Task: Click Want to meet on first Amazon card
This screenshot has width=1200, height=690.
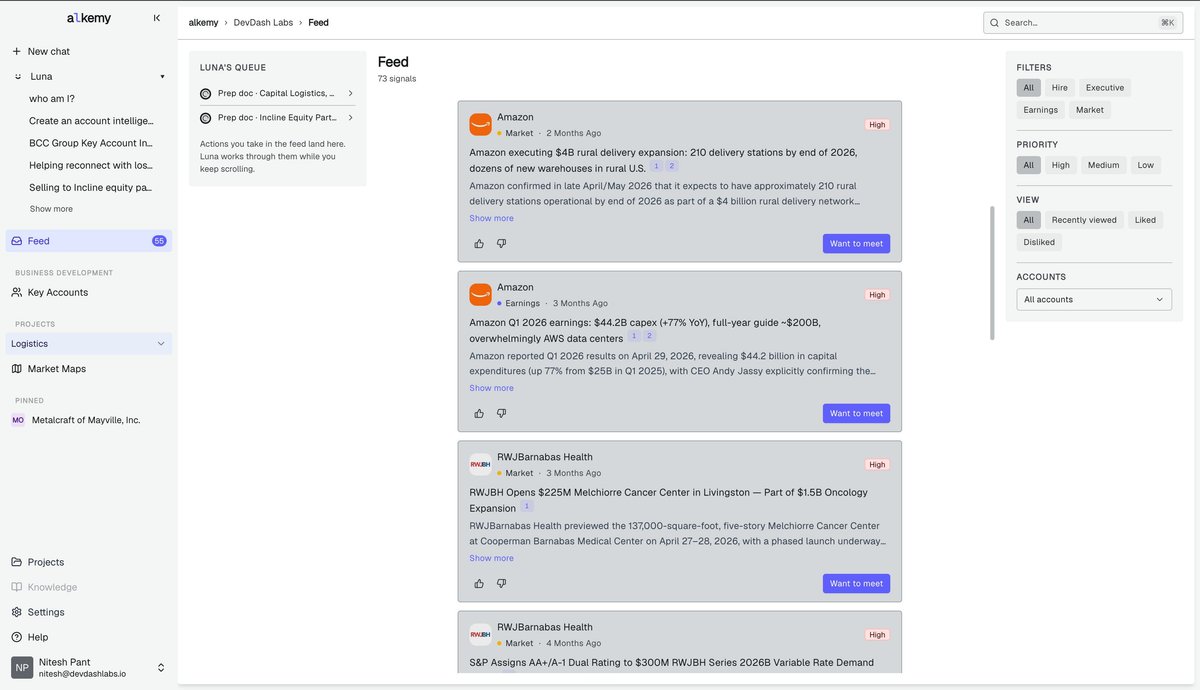Action: (x=856, y=243)
